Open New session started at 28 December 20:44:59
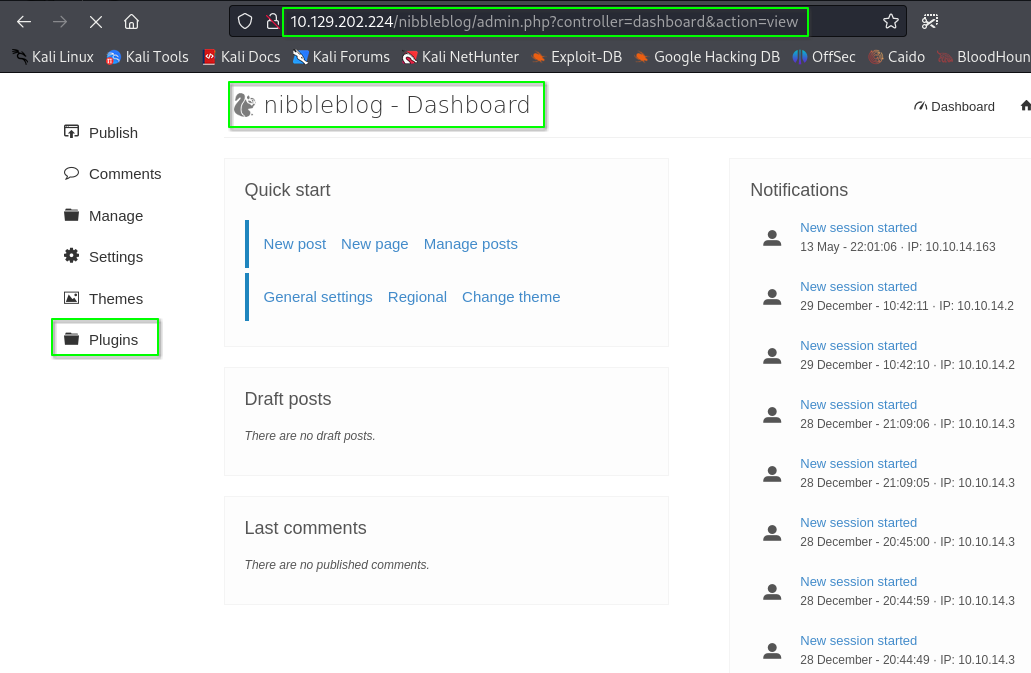Viewport: 1031px width, 673px height. [x=858, y=582]
